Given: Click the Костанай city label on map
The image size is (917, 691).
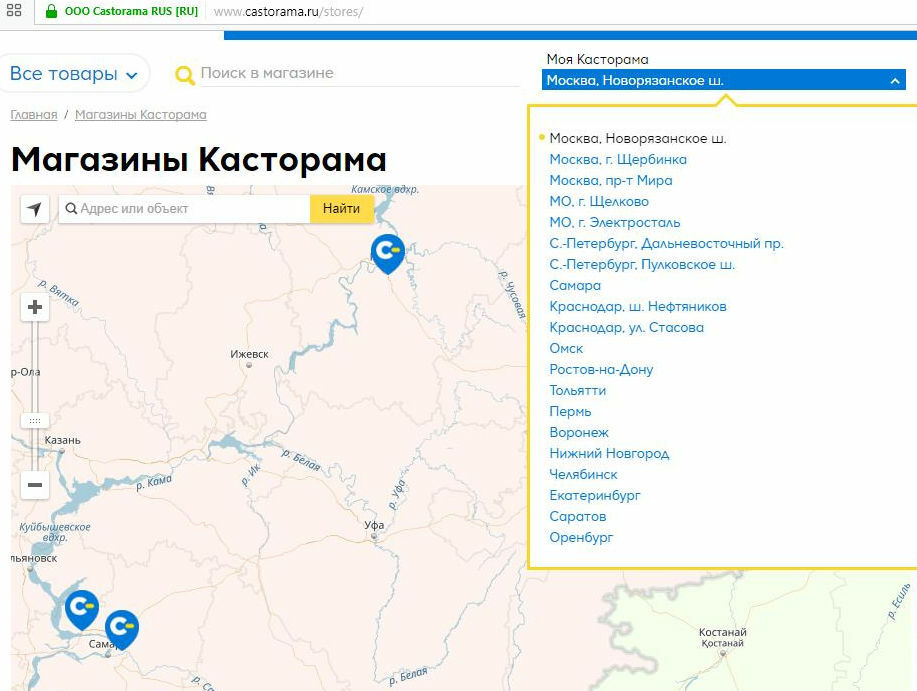Looking at the screenshot, I should [x=723, y=633].
